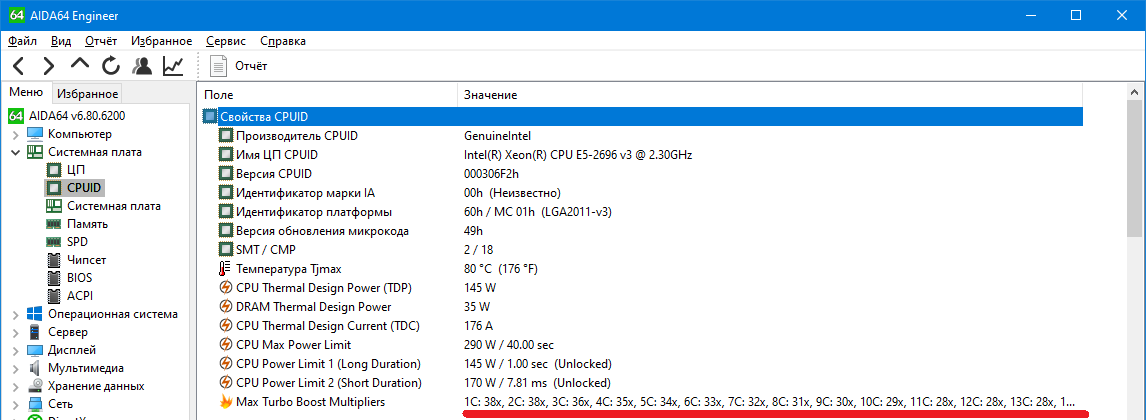1146x420 pixels.
Task: Open the Users manager toolbar icon
Action: coord(142,66)
